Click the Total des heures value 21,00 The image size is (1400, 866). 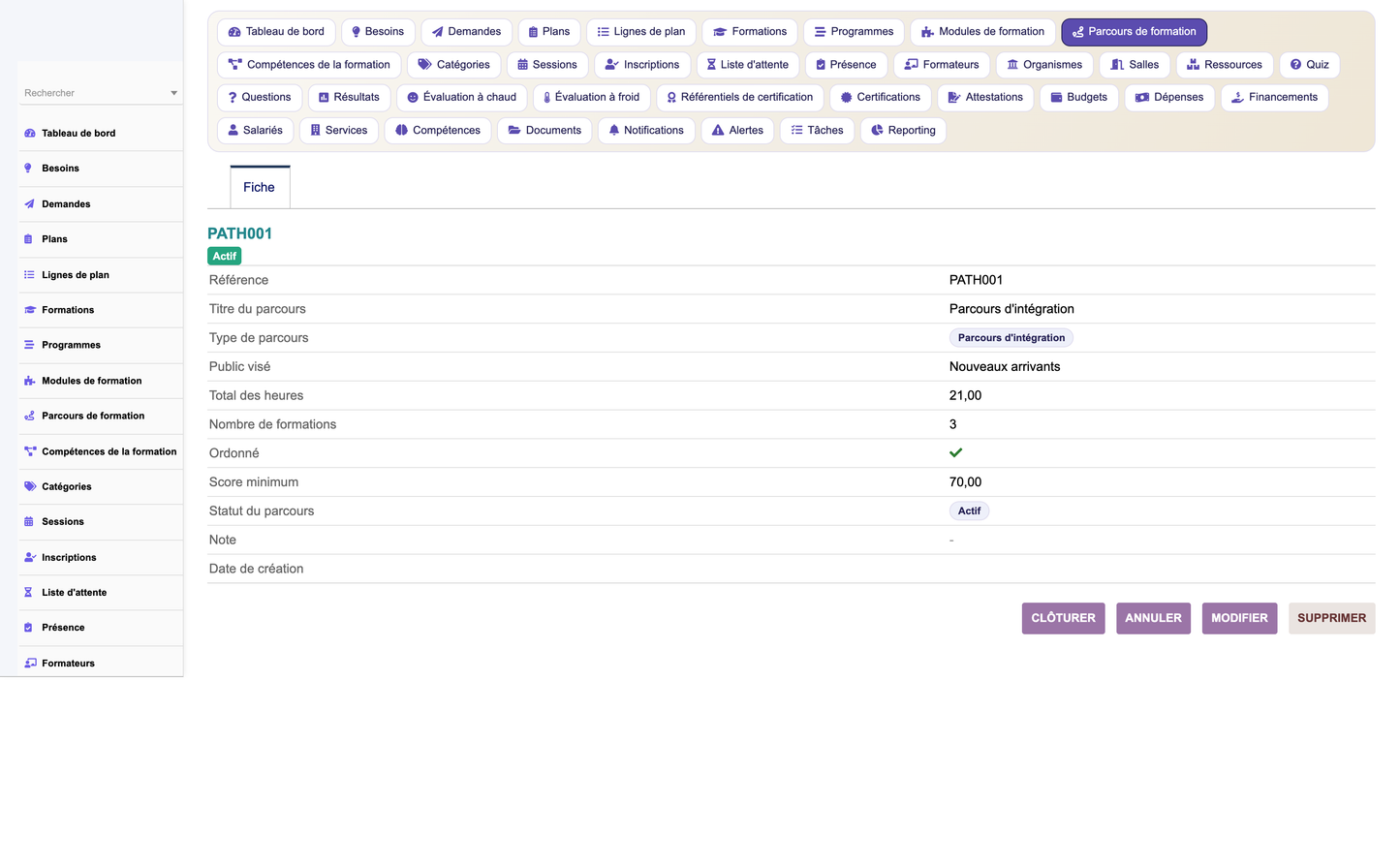966,395
